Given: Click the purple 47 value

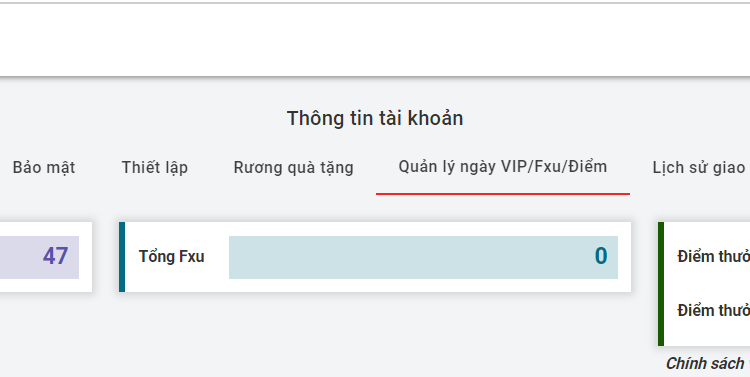Looking at the screenshot, I should coord(55,256).
